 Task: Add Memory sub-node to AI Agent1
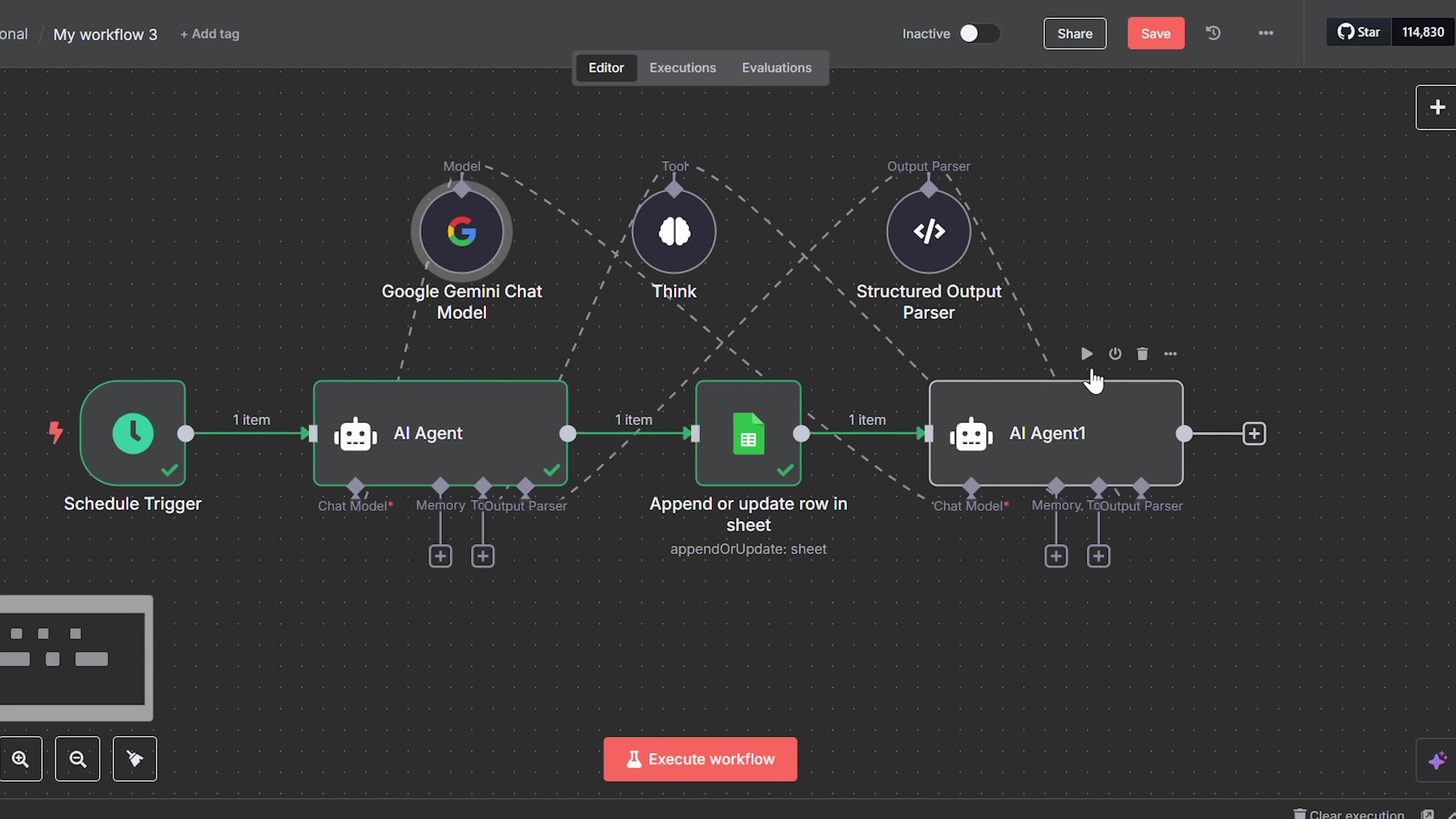pos(1056,556)
